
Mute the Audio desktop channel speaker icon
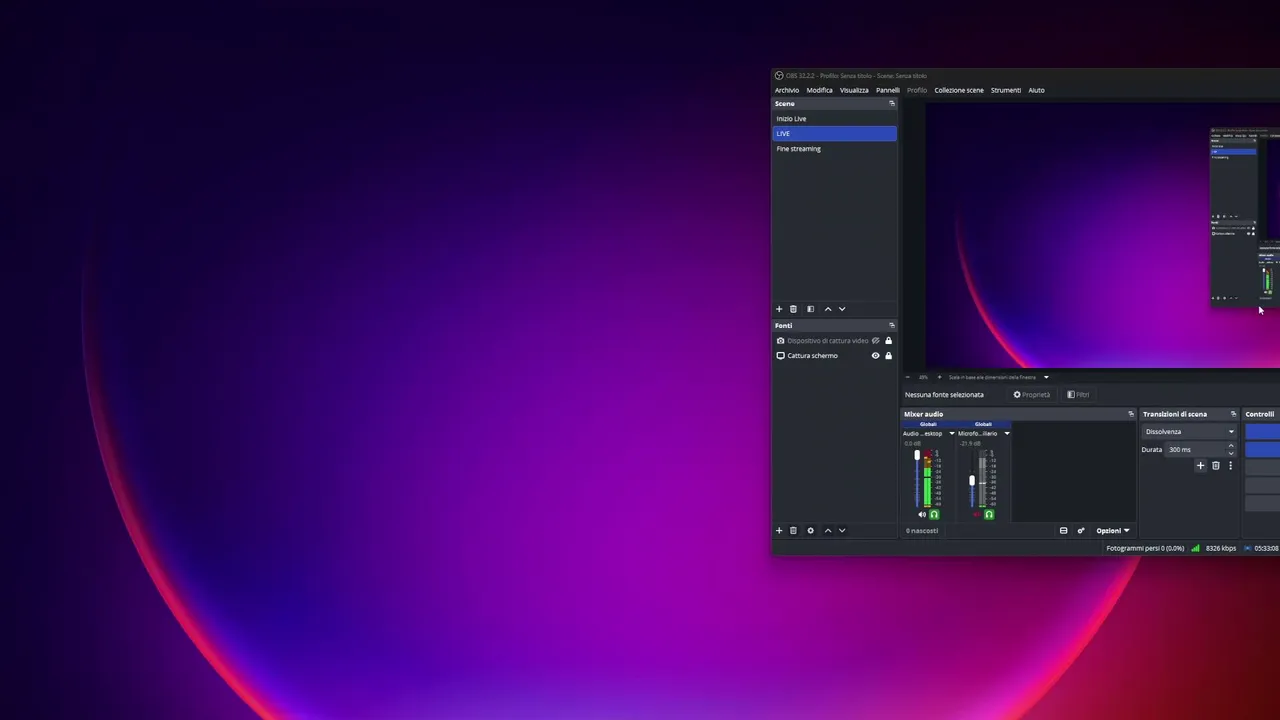tap(922, 515)
